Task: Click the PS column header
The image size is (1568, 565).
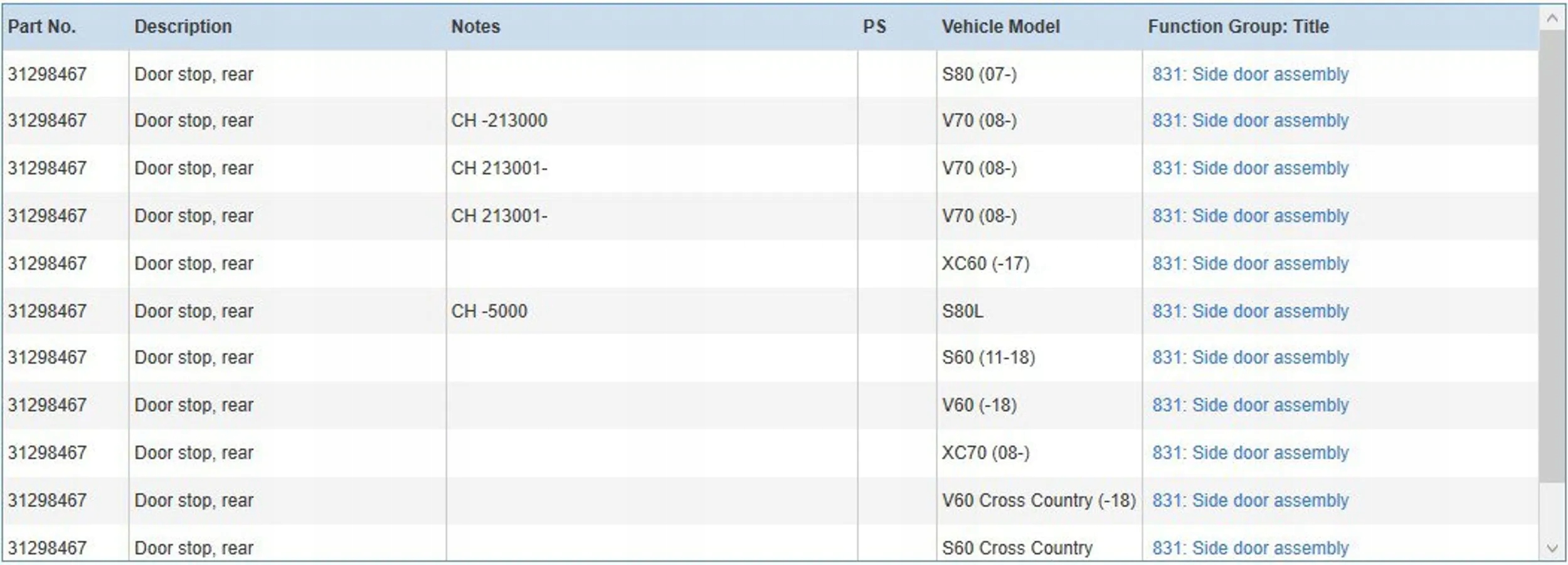Action: click(874, 26)
